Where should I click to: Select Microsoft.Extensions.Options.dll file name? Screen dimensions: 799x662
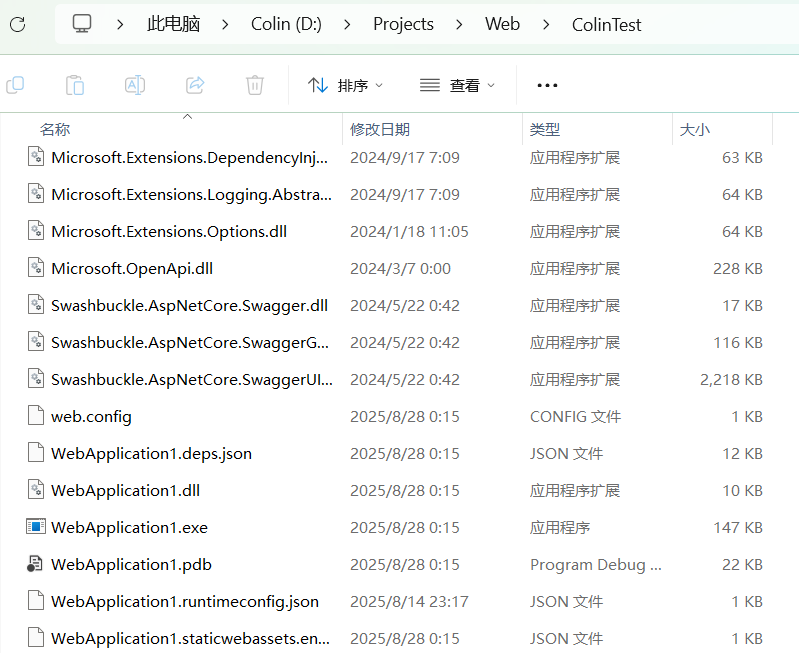pos(169,232)
